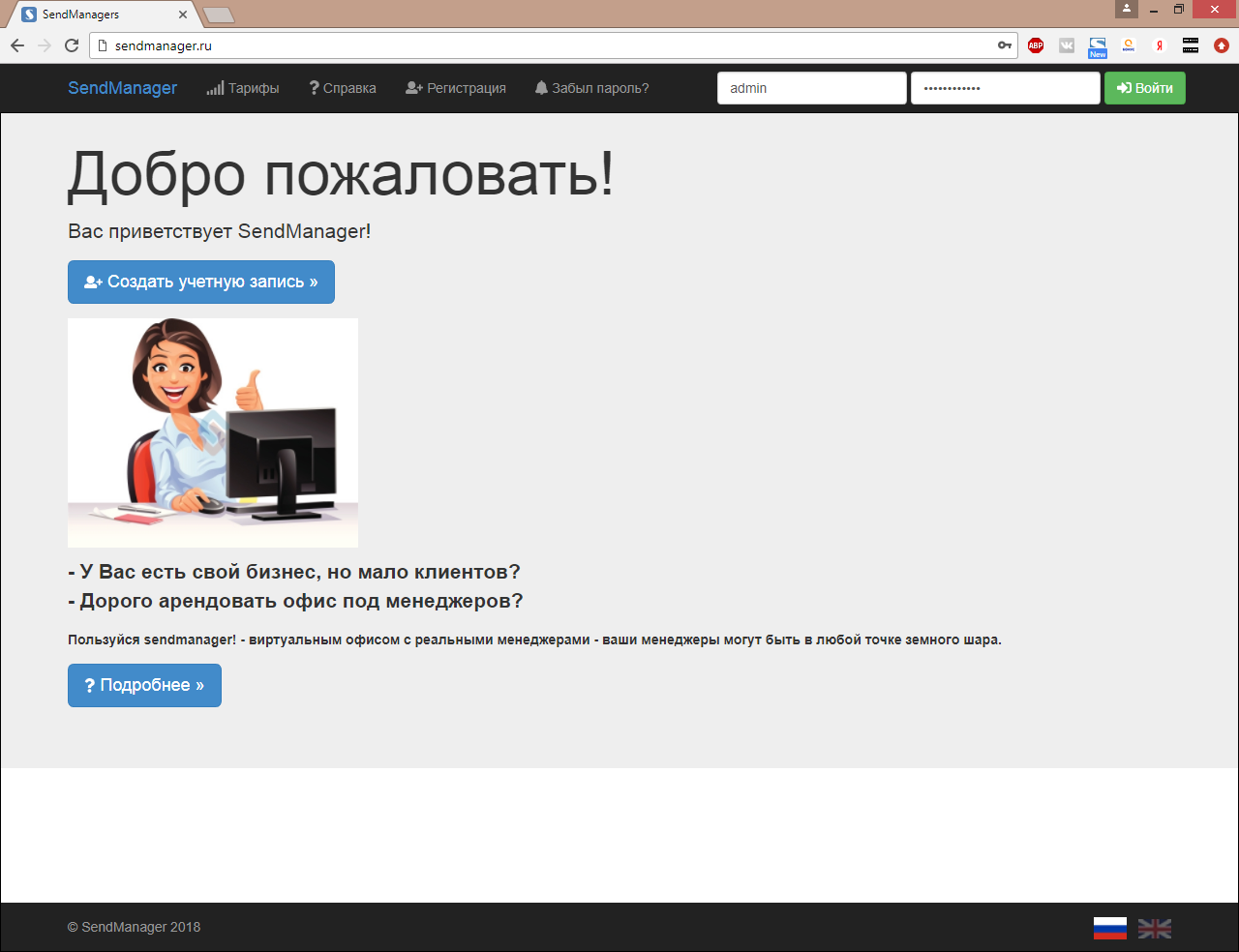Open the Регистрация menu item
The height and width of the screenshot is (952, 1239).
click(x=456, y=88)
